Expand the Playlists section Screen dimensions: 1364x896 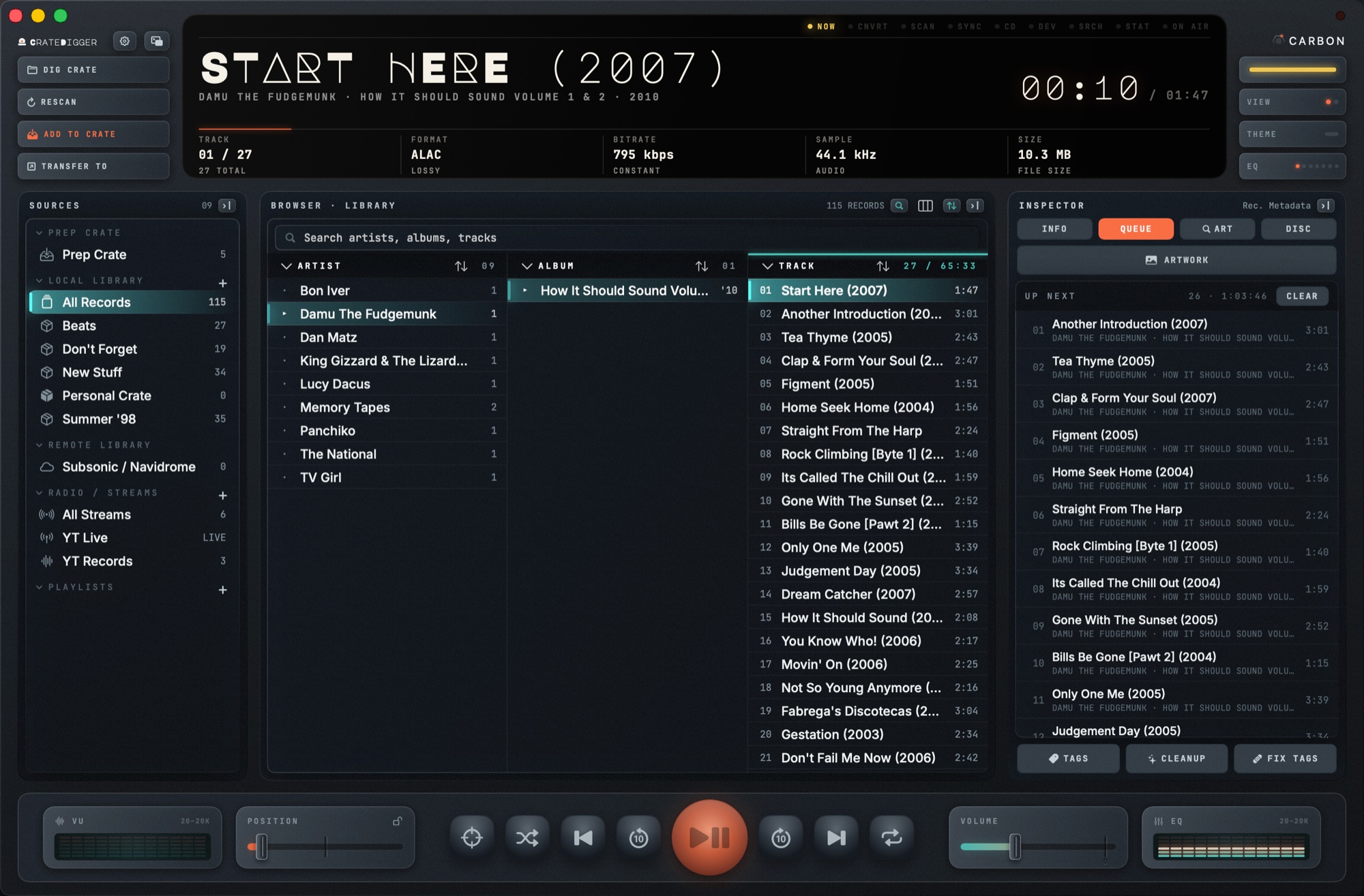(40, 587)
